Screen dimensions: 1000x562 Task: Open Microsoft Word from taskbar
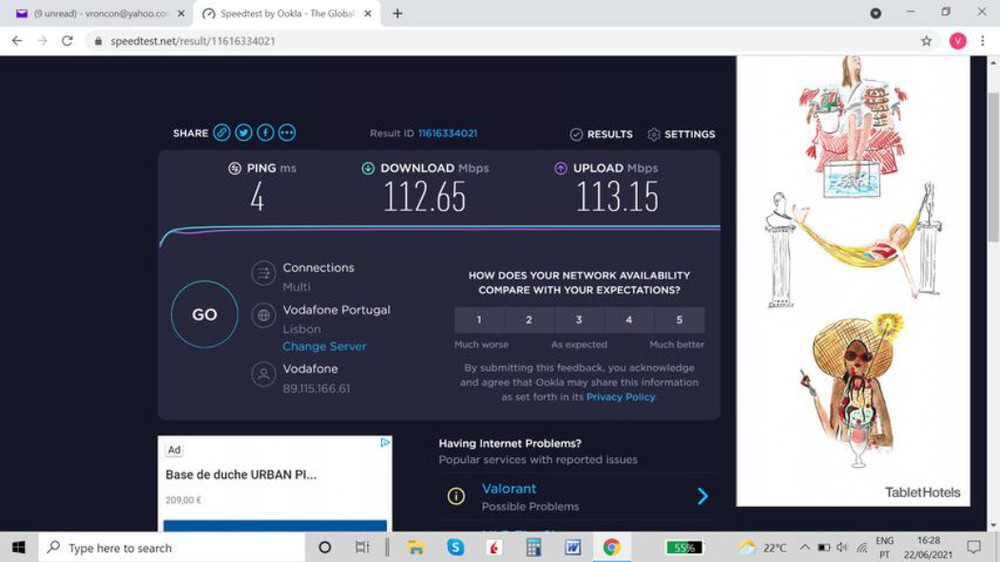573,547
